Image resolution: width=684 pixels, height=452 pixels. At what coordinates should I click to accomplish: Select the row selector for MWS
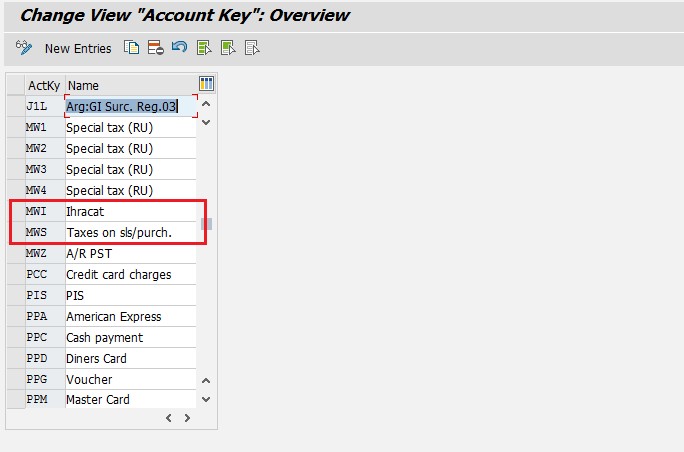[x=15, y=233]
